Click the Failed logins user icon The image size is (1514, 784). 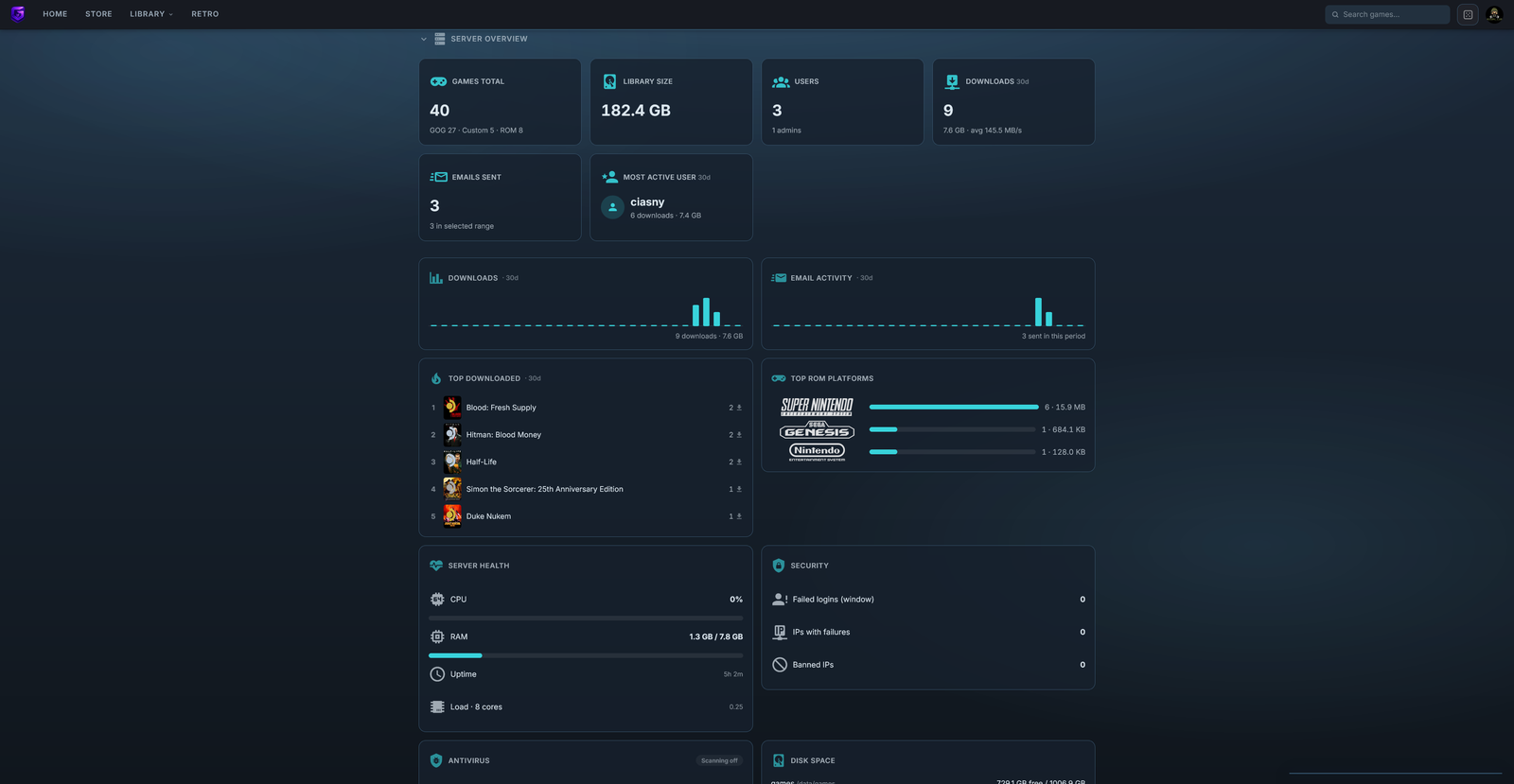pos(780,600)
